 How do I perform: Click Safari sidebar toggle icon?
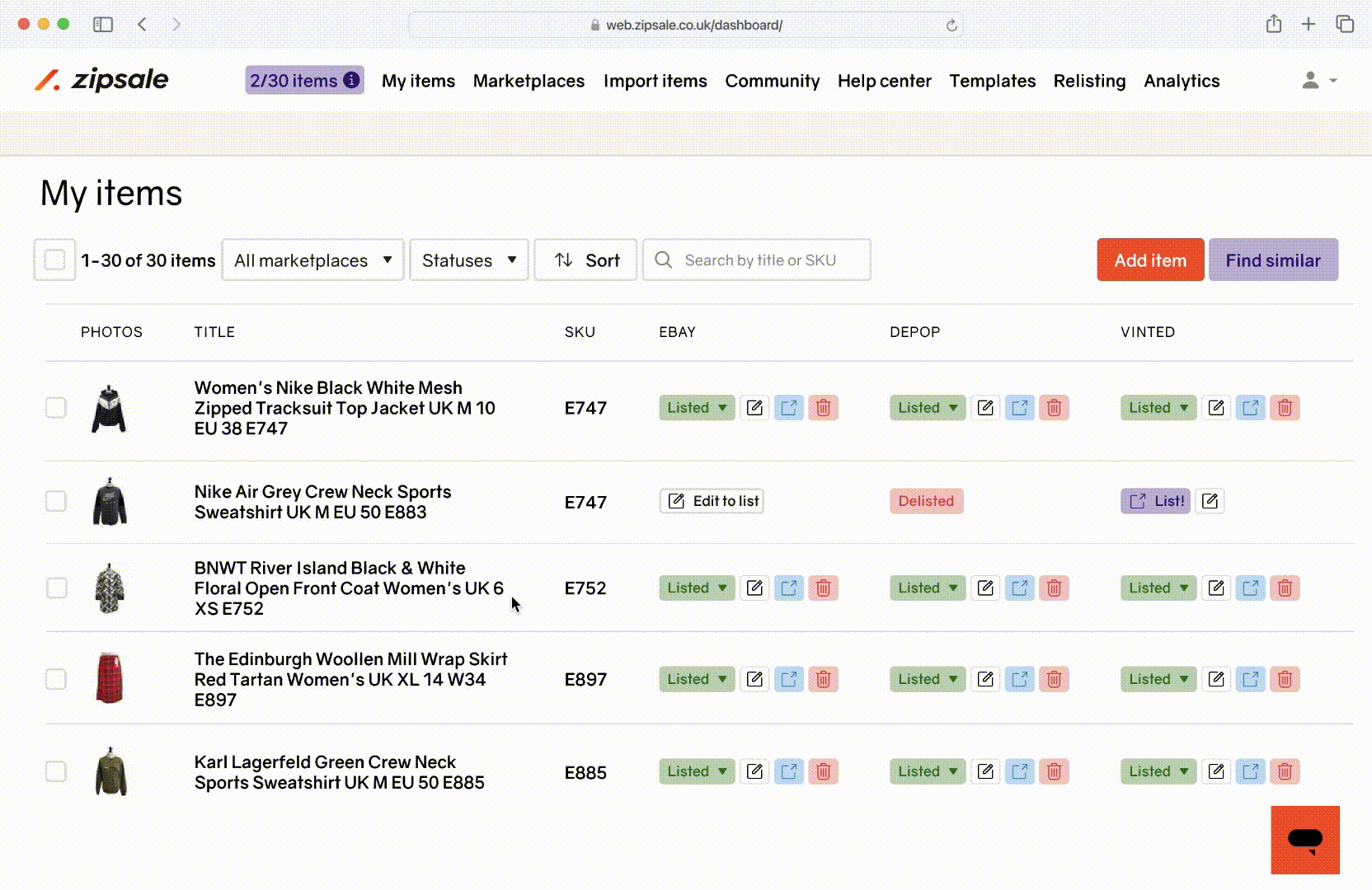coord(103,25)
